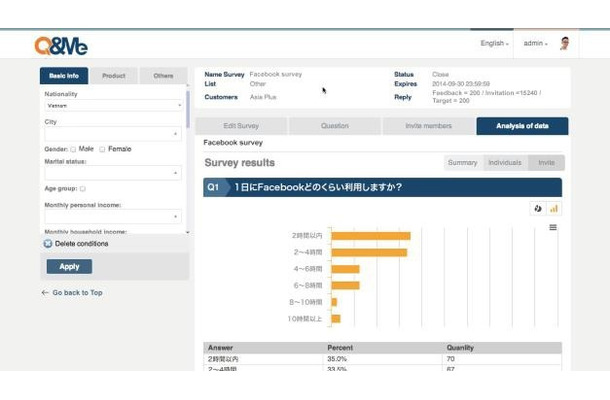This screenshot has width=610, height=400.
Task: Click scroll down arrow of filter panel
Action: point(188,232)
